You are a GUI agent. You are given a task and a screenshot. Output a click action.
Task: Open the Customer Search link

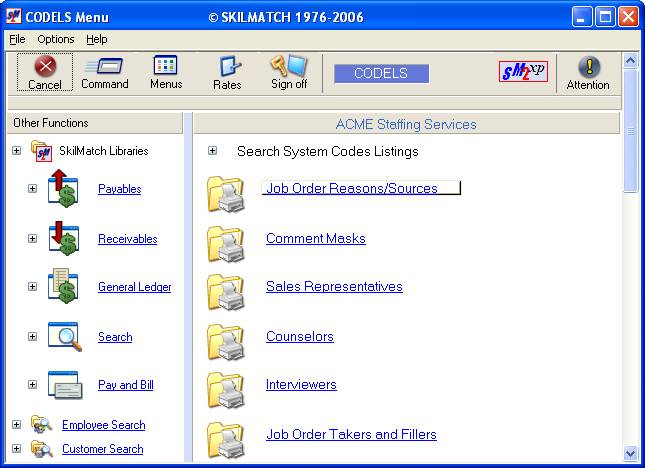point(103,449)
